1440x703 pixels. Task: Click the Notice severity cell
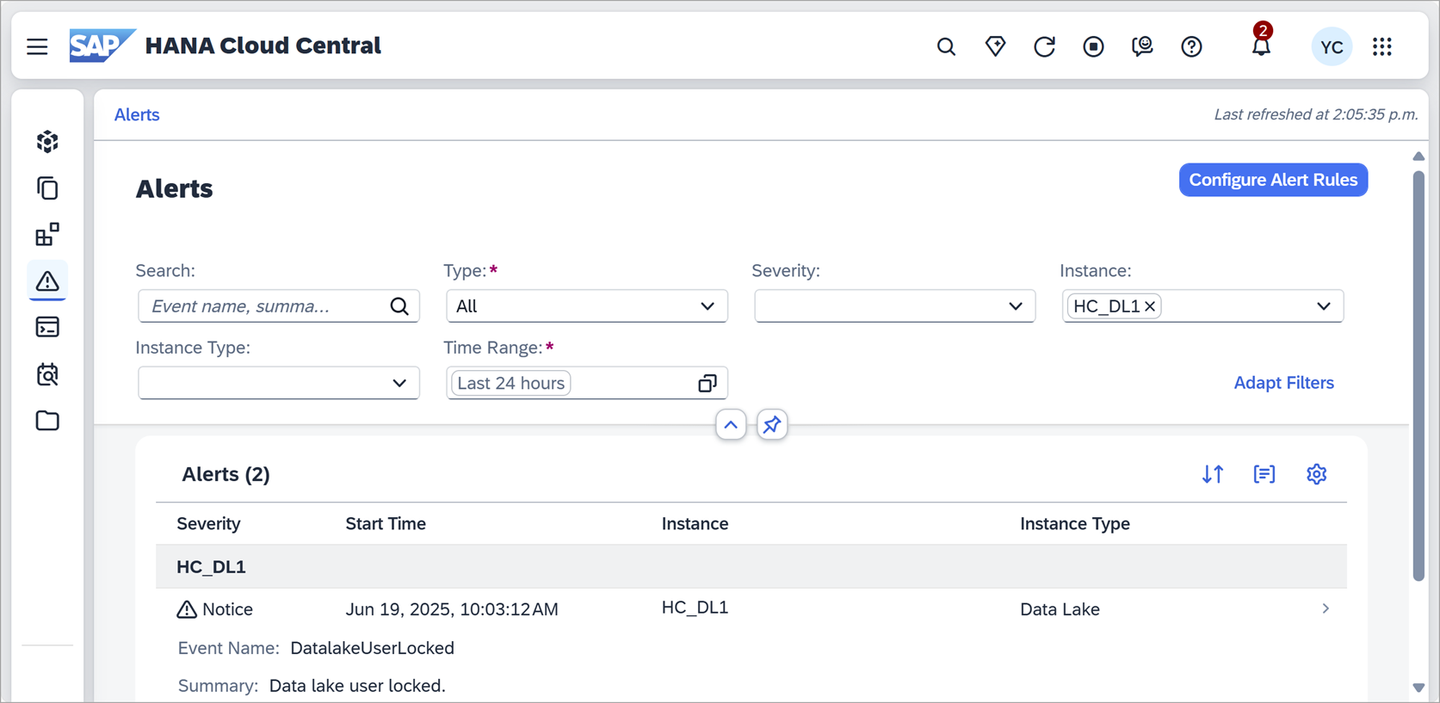[215, 609]
